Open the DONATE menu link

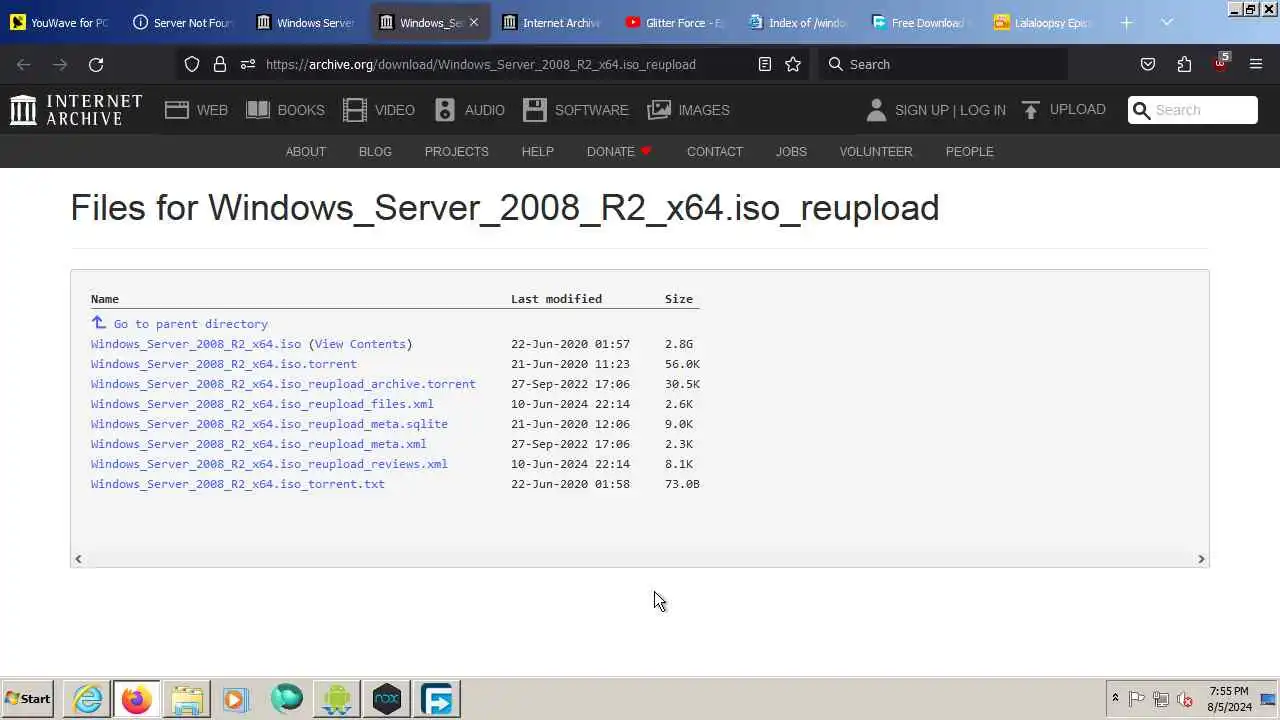click(619, 151)
